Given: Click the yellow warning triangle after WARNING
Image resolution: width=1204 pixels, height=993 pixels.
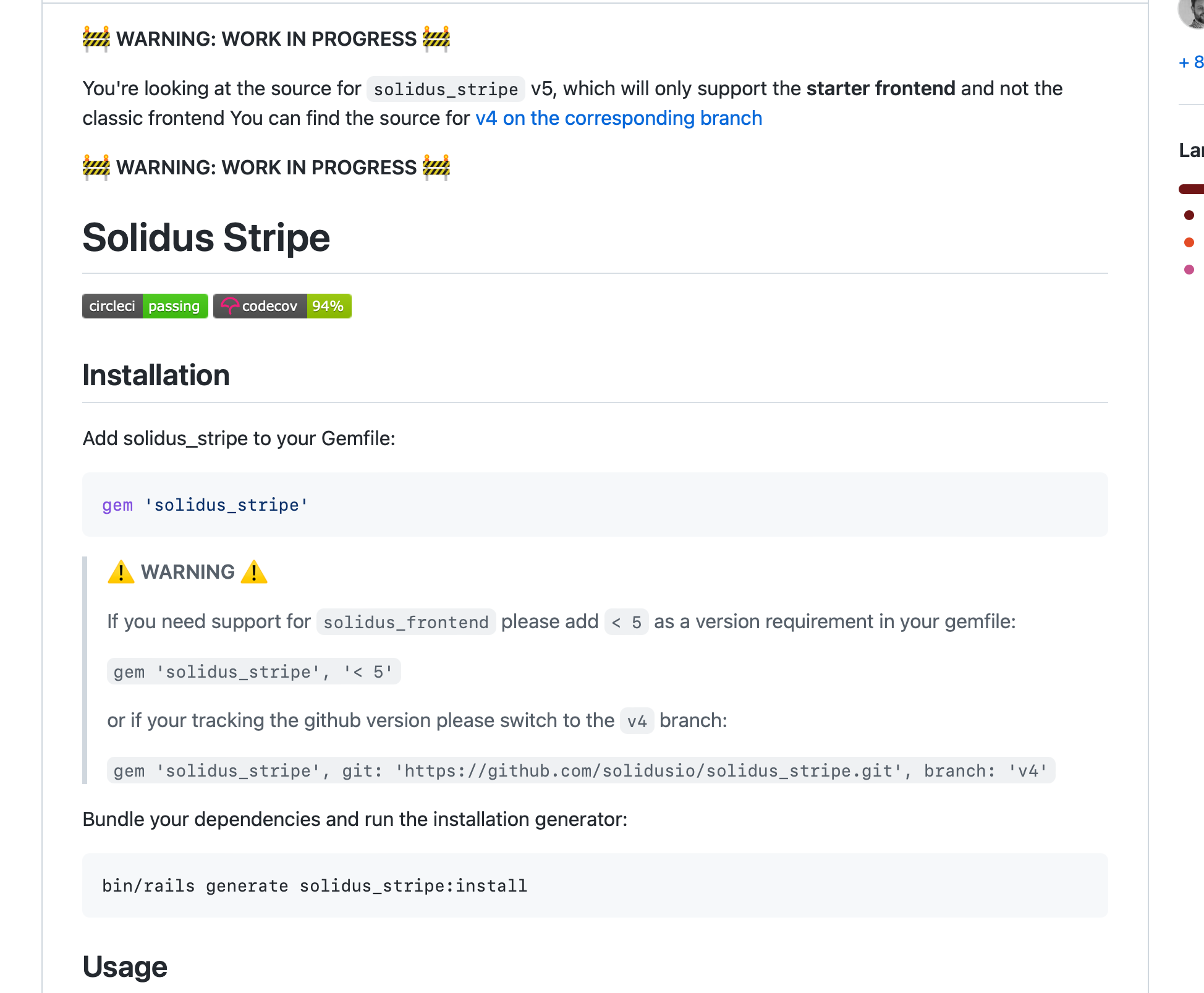Looking at the screenshot, I should click(254, 572).
